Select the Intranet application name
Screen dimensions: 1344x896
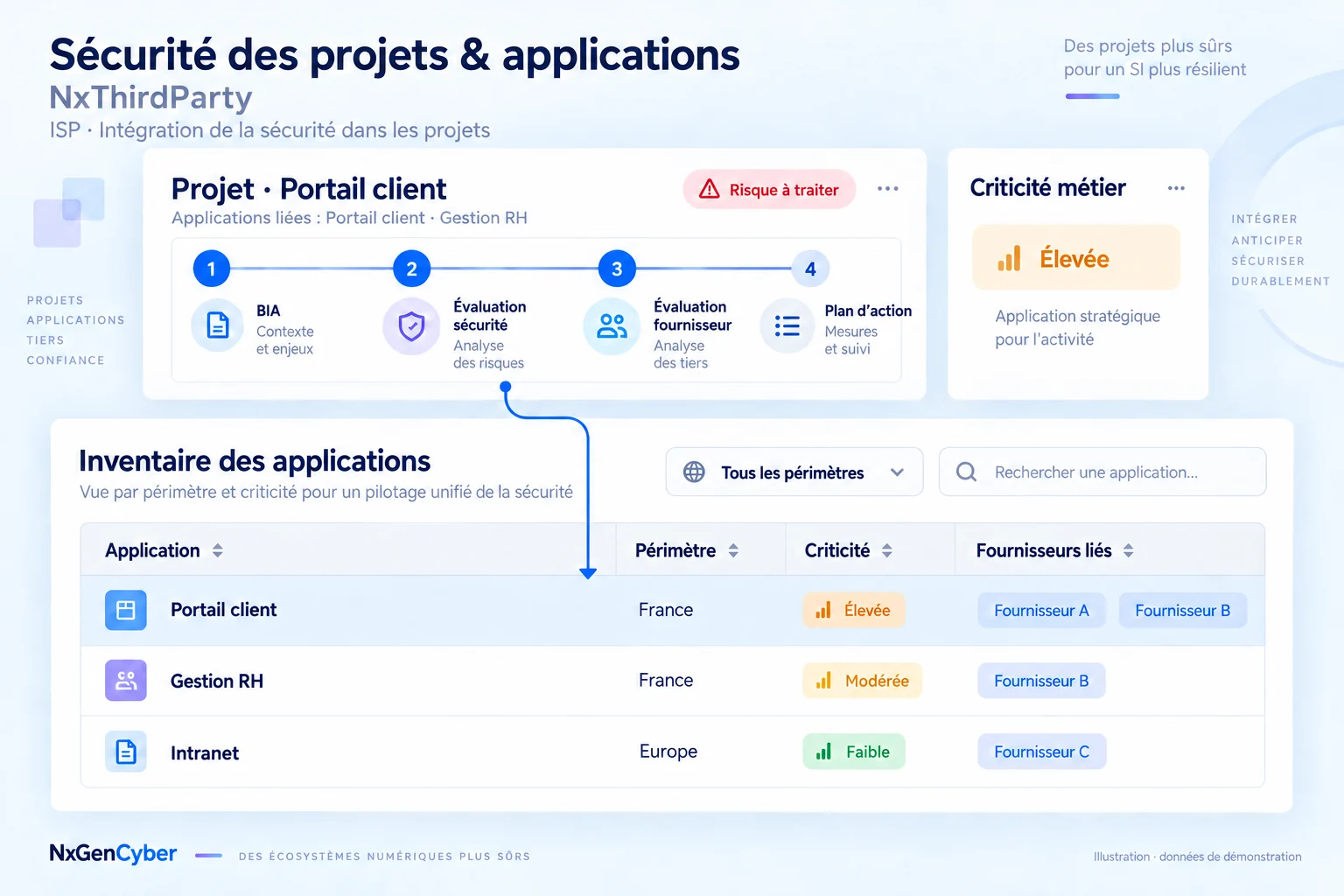[x=205, y=752]
